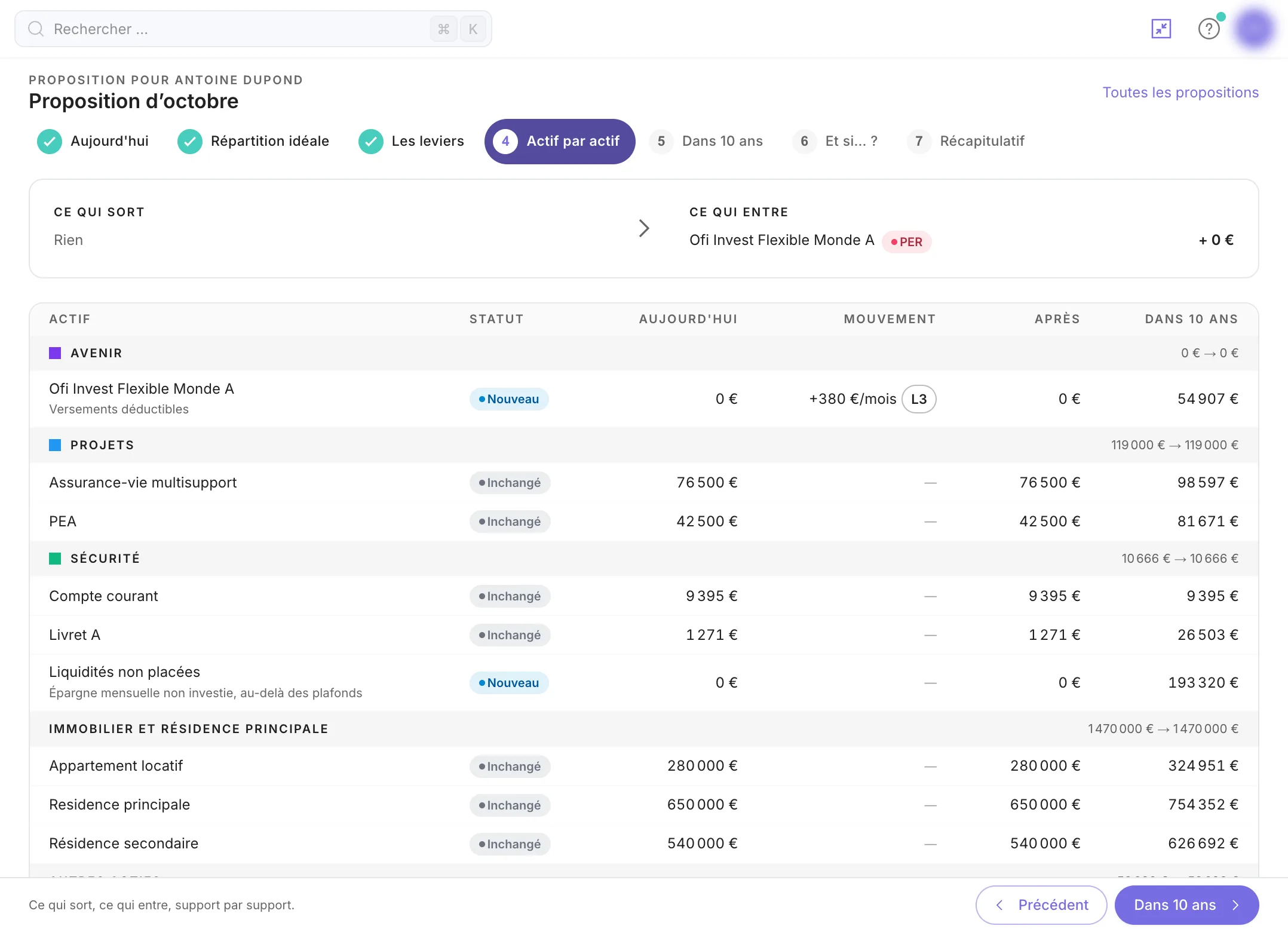Select the Appartement locatif row name
Image resolution: width=1288 pixels, height=932 pixels.
click(116, 766)
